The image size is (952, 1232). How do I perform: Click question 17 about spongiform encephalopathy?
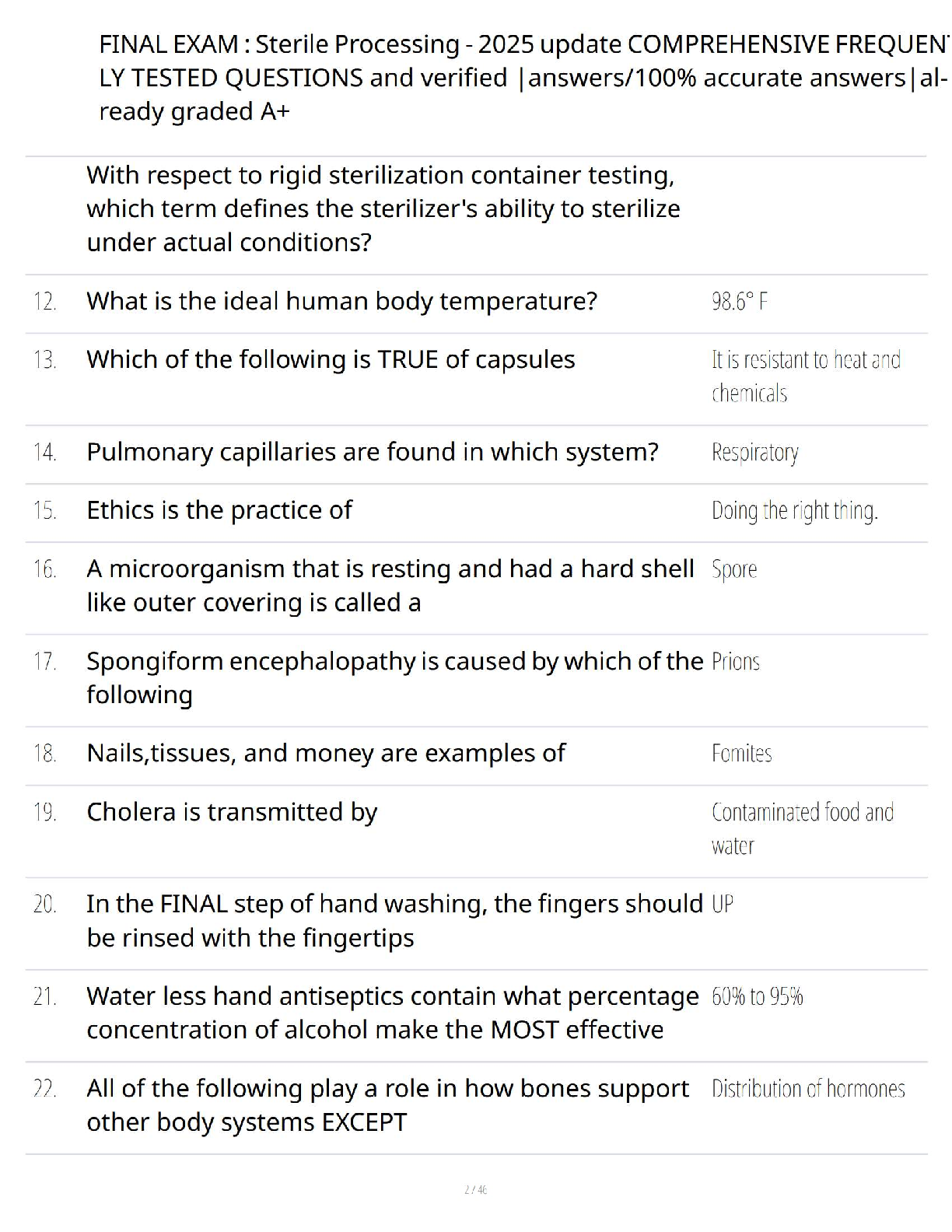tap(394, 677)
